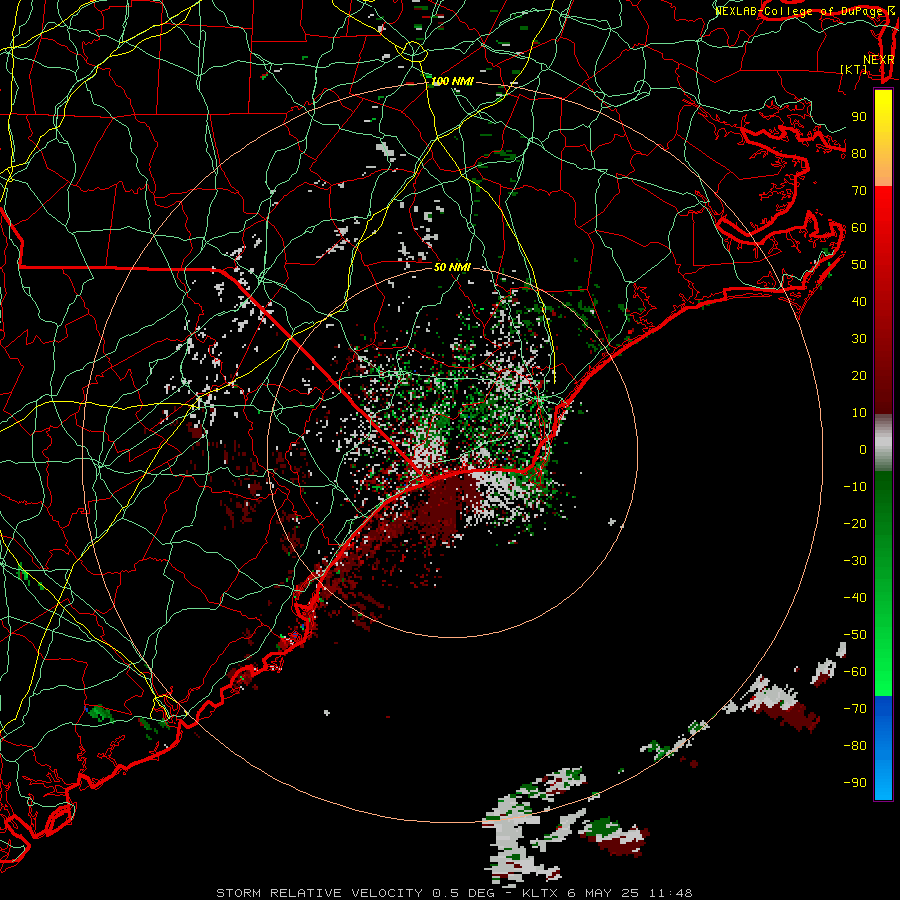Click the 50 value on the velocity scale
900x900 pixels.
(x=859, y=265)
